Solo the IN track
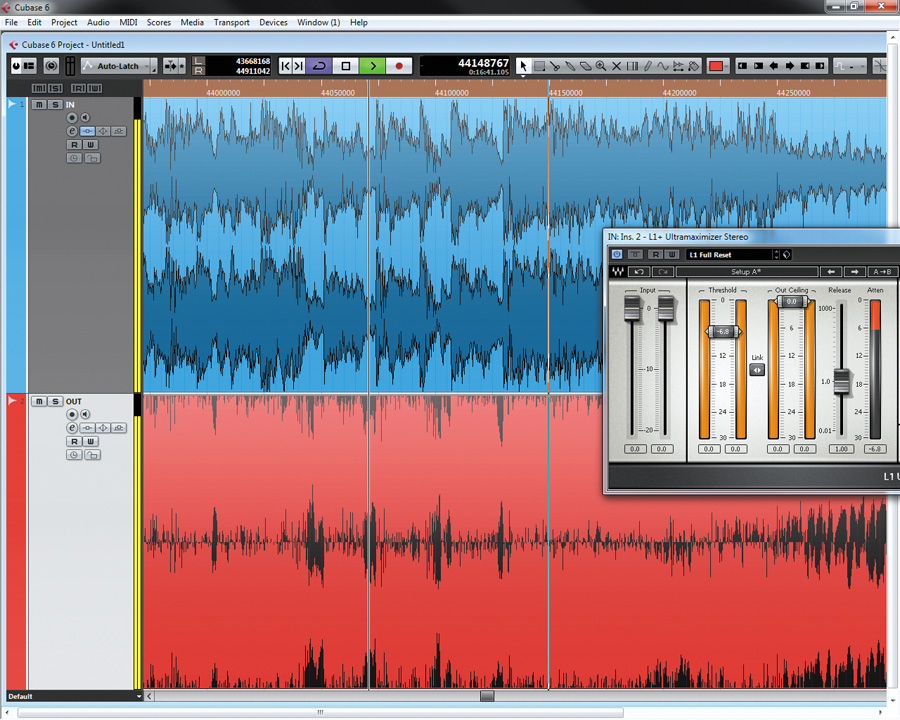This screenshot has width=900, height=720. [55, 104]
